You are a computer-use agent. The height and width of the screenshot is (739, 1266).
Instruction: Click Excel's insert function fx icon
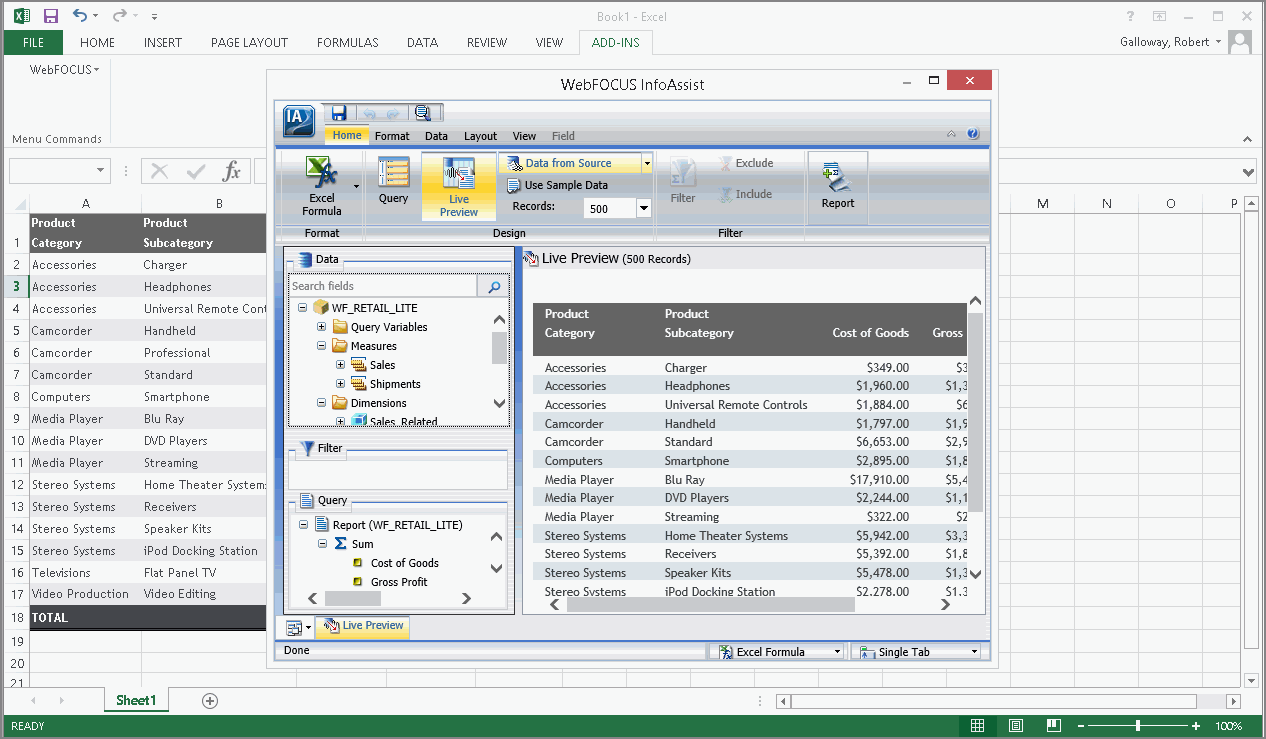232,171
